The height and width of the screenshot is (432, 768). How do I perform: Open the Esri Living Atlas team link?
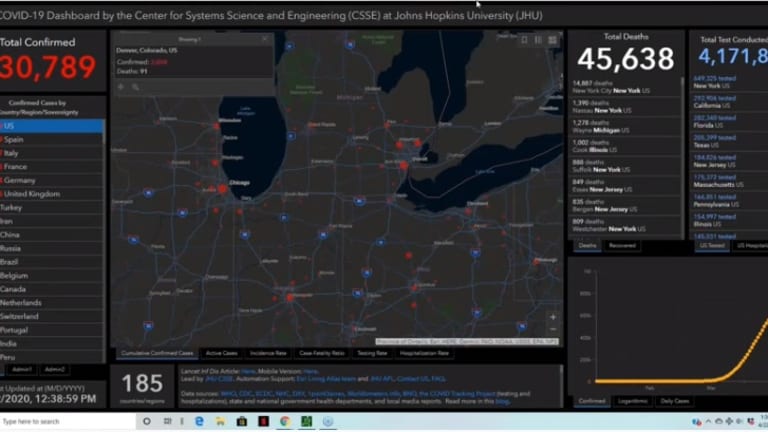pos(326,379)
